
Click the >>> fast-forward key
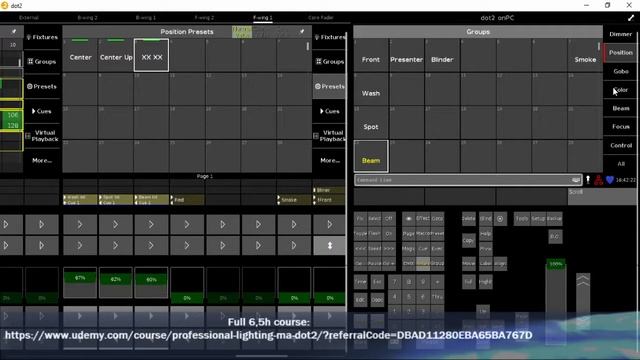tap(389, 248)
